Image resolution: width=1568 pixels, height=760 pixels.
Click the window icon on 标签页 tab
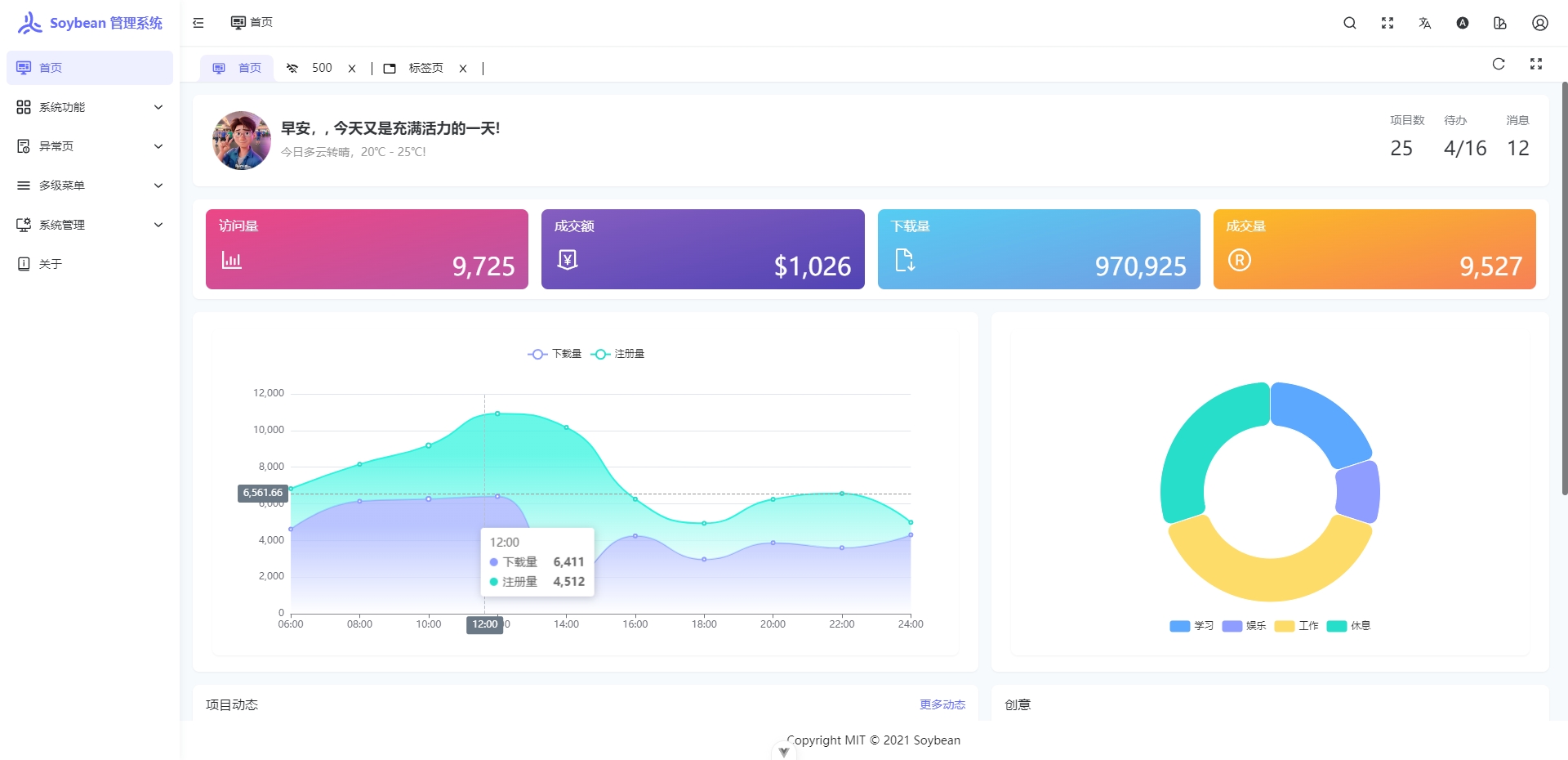tap(390, 69)
